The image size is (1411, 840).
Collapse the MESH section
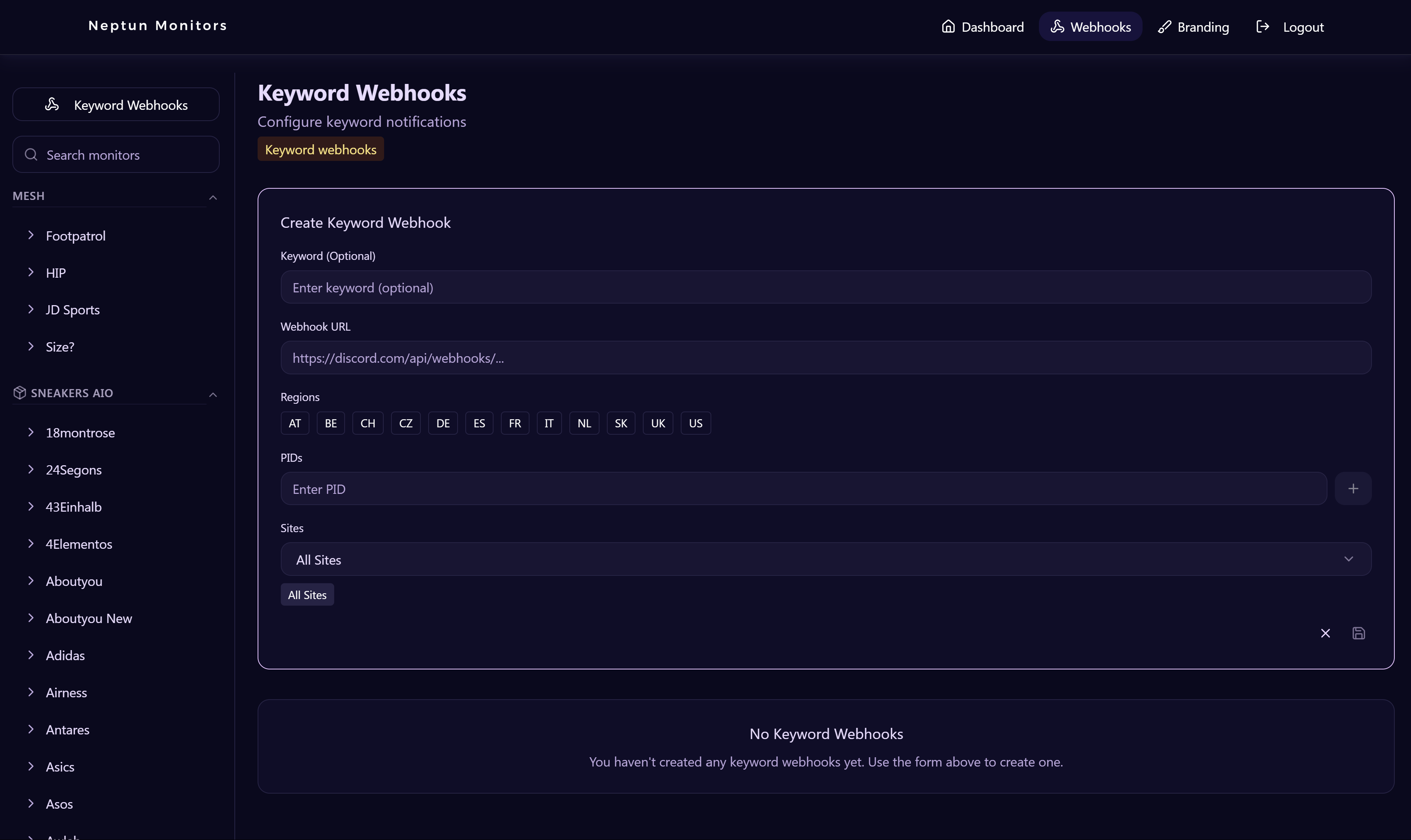213,198
